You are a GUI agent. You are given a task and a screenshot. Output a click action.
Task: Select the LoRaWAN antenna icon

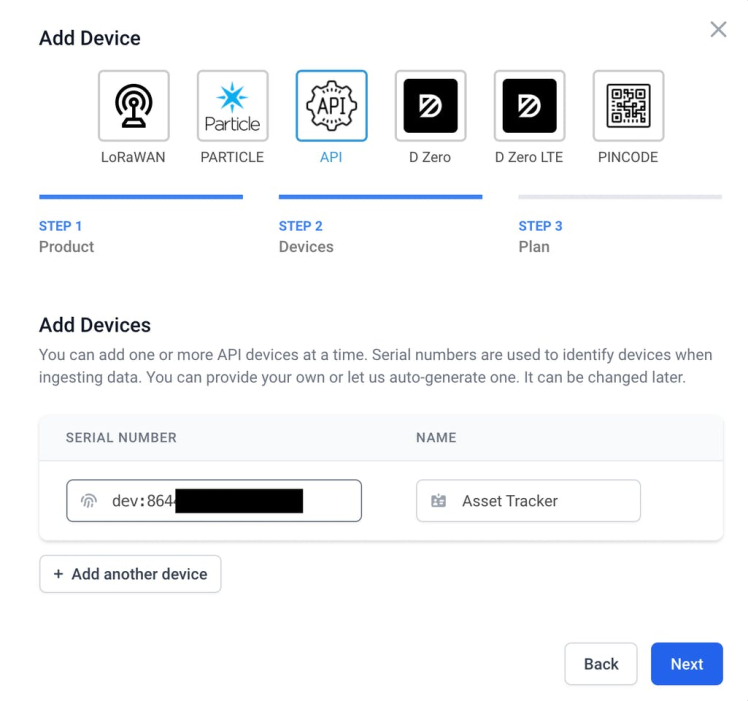tap(134, 106)
